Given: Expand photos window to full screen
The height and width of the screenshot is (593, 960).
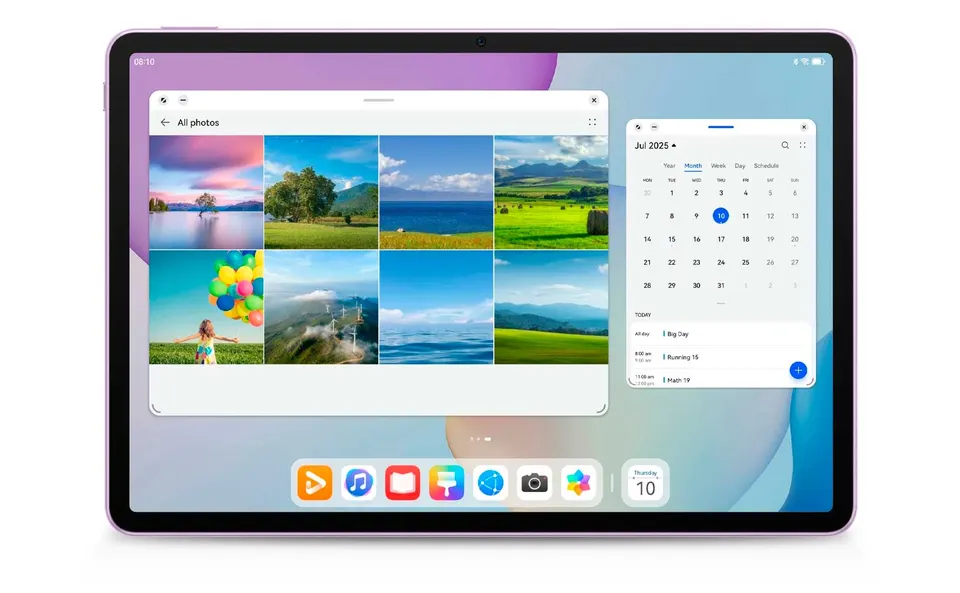Looking at the screenshot, I should [x=163, y=100].
